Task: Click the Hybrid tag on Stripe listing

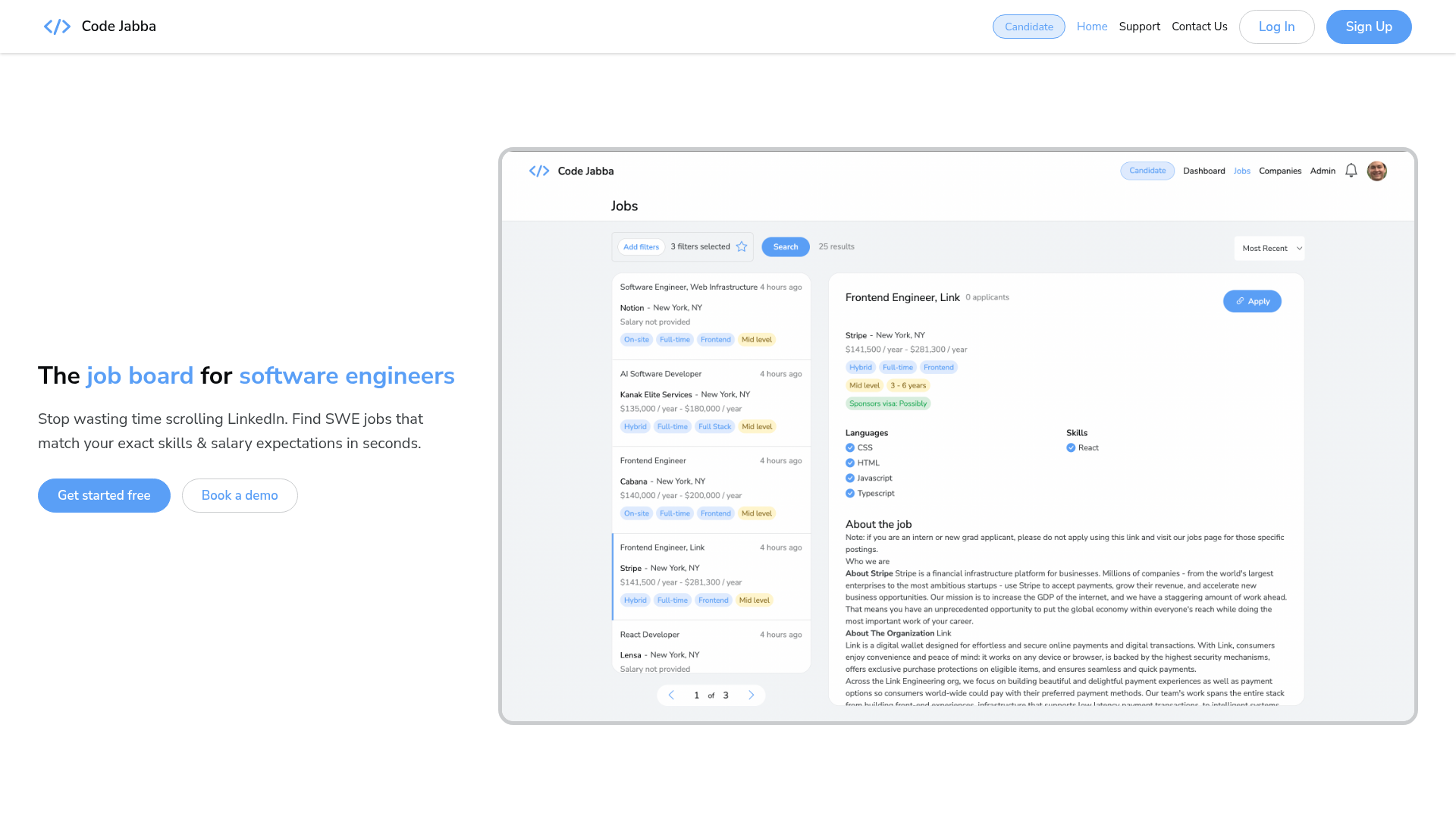Action: pos(635,600)
